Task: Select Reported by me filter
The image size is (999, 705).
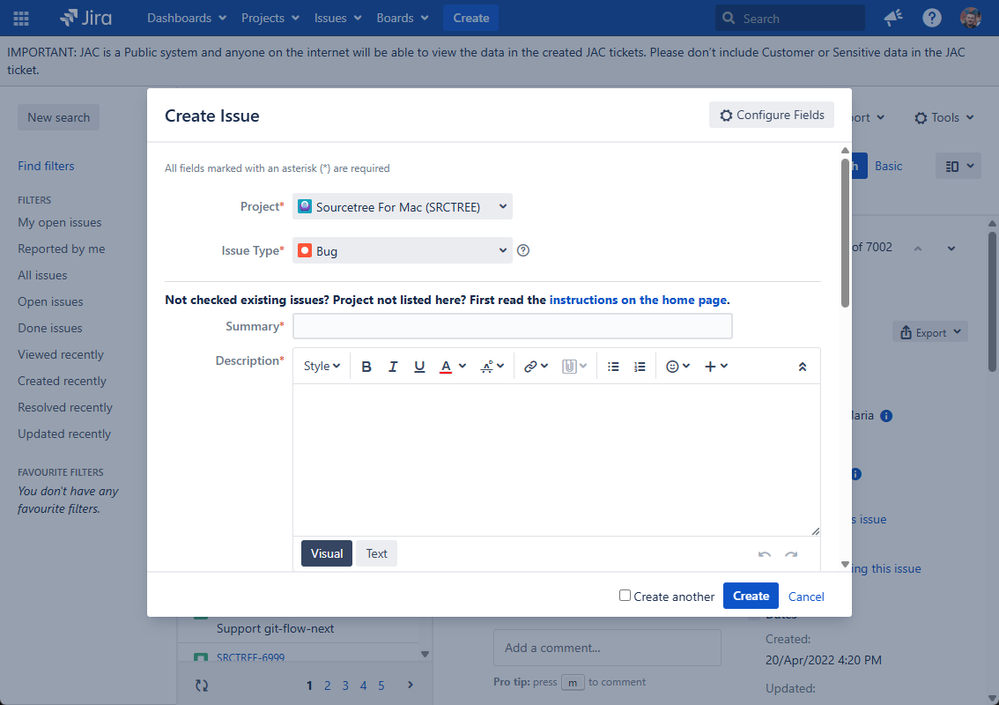Action: (61, 249)
